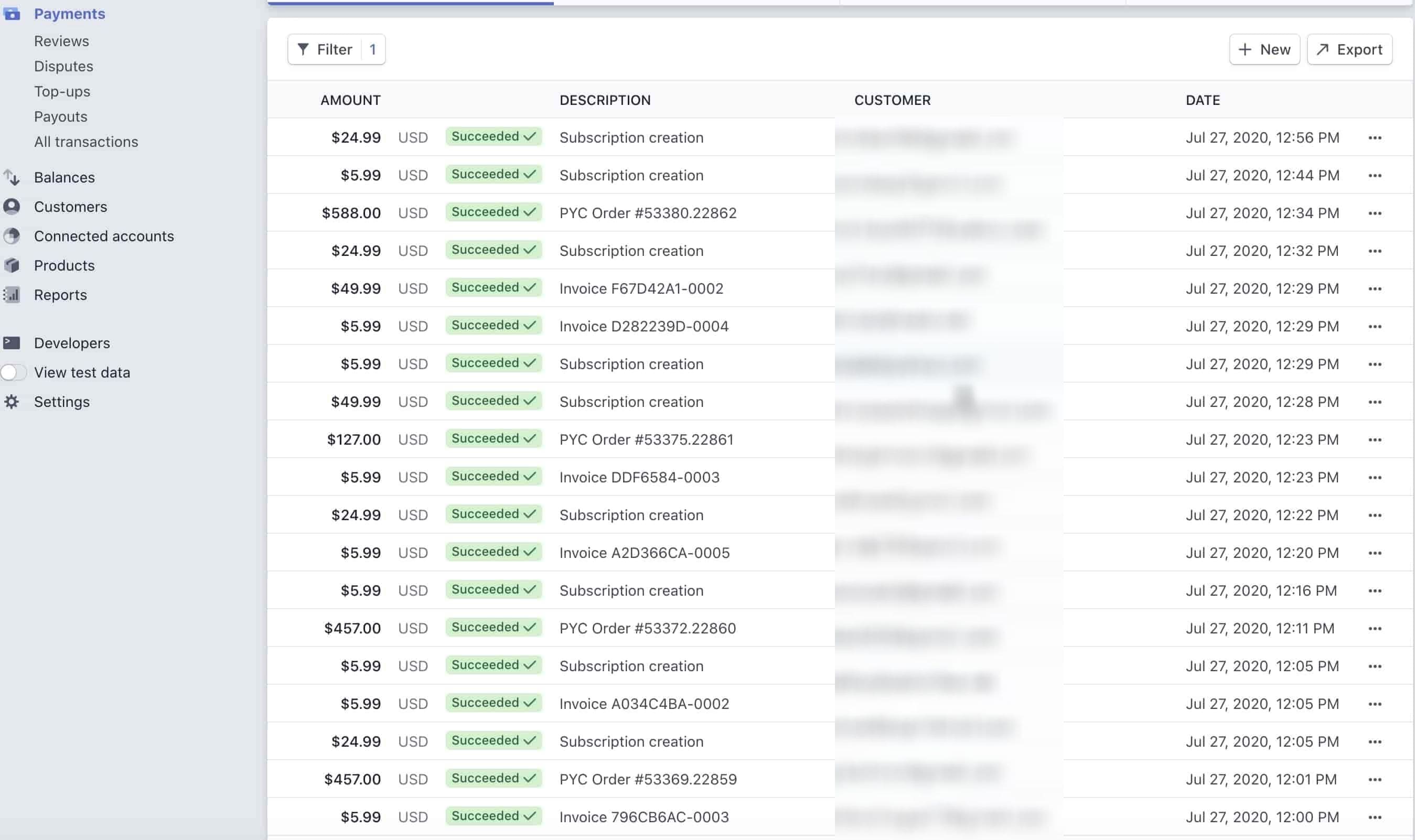Open more options for 12:16 PM payment
1415x840 pixels.
click(1375, 591)
